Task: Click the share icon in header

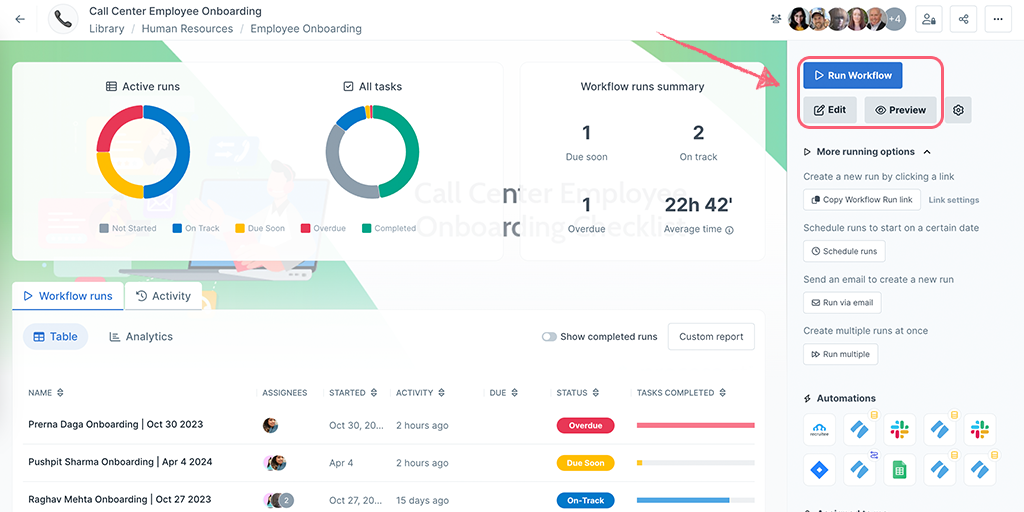Action: (964, 19)
